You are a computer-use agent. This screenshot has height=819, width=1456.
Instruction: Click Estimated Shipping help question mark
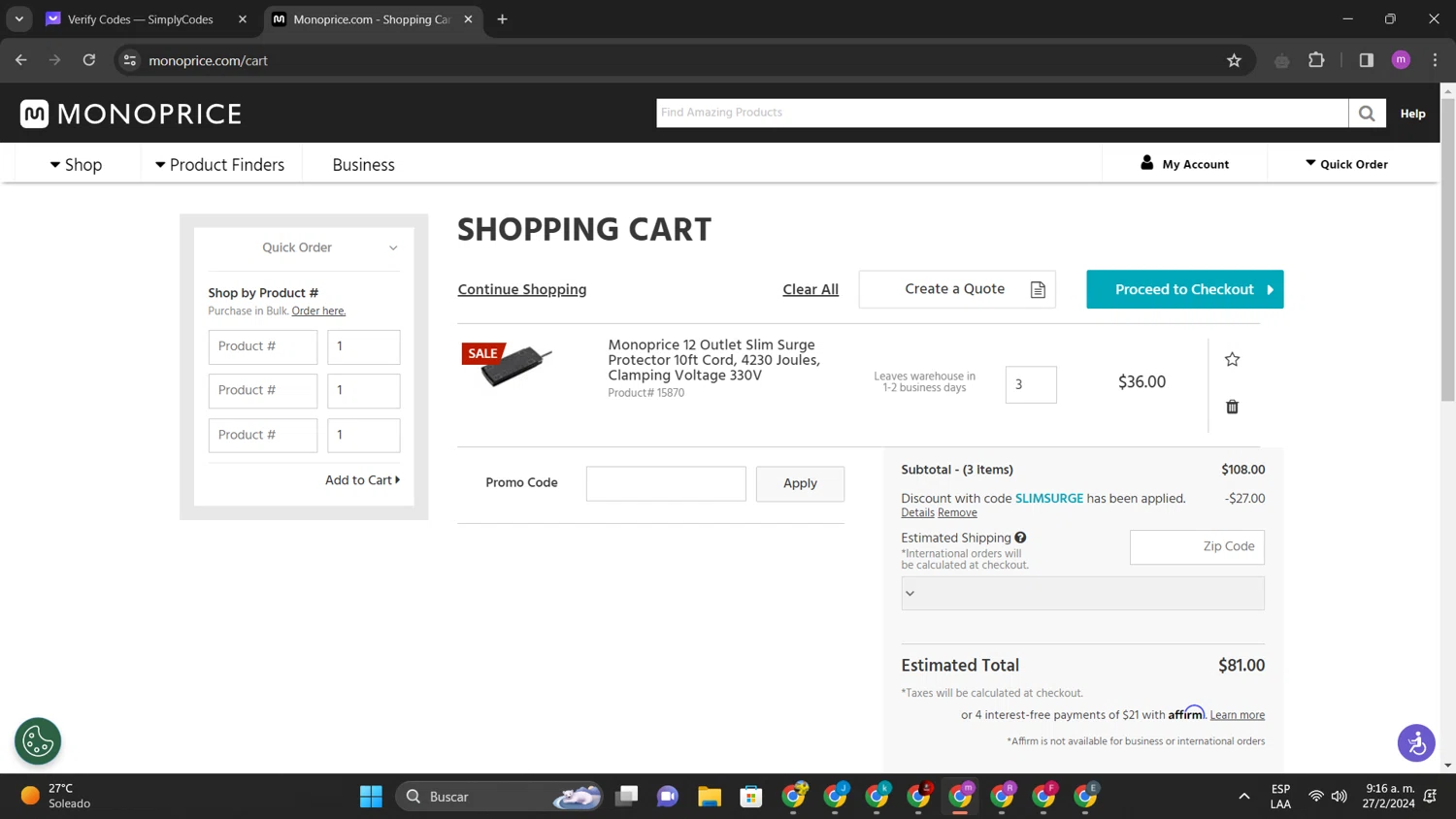click(1020, 538)
